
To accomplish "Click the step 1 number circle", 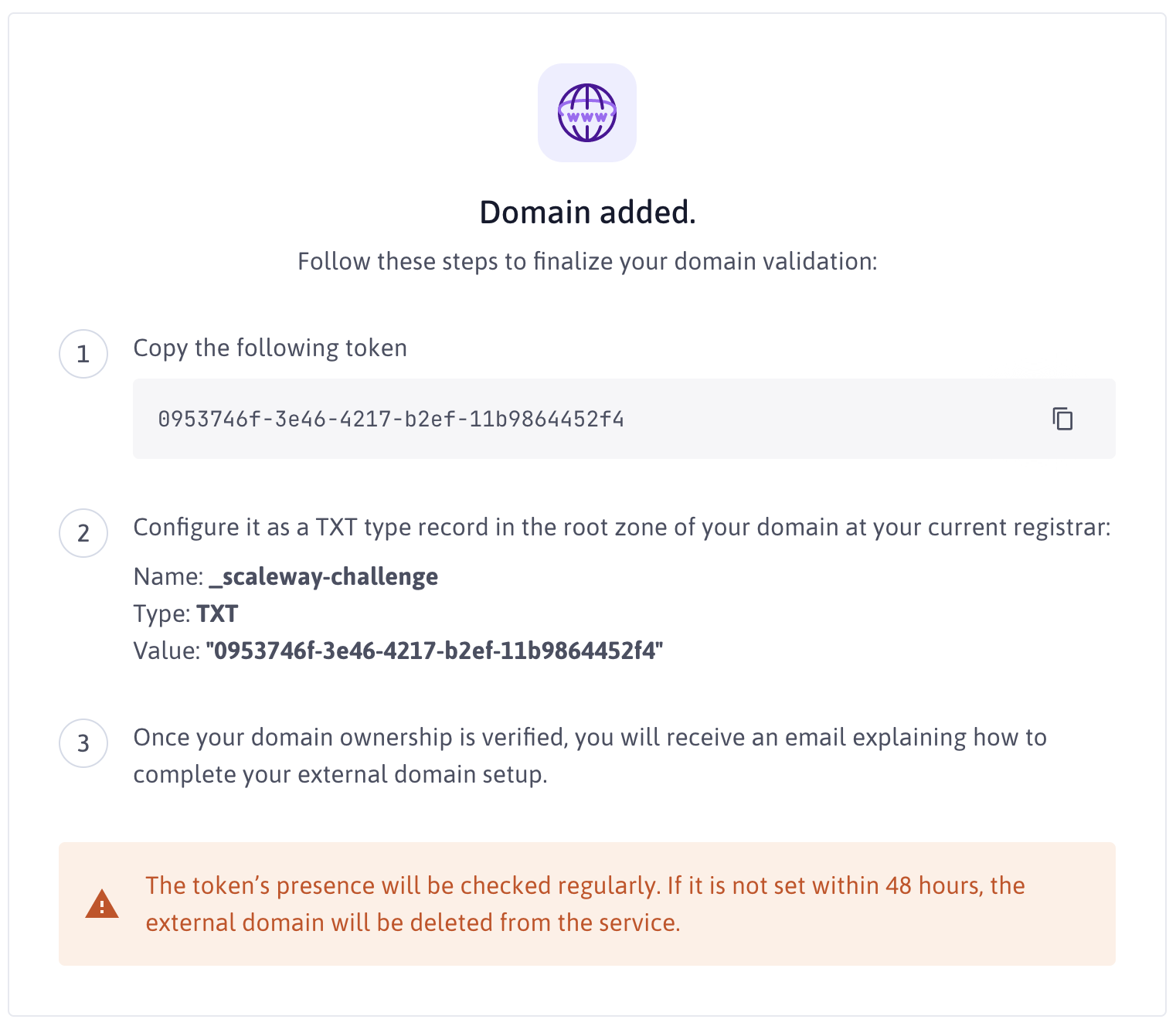I will [83, 354].
